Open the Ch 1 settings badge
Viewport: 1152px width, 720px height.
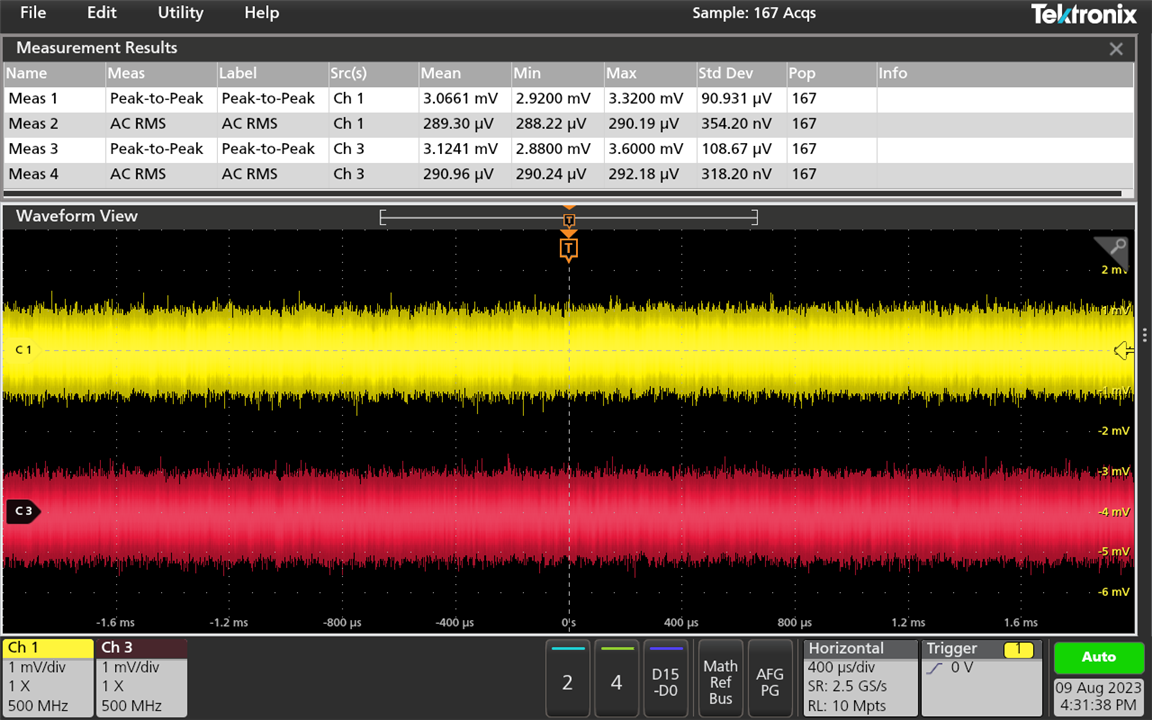click(x=48, y=677)
